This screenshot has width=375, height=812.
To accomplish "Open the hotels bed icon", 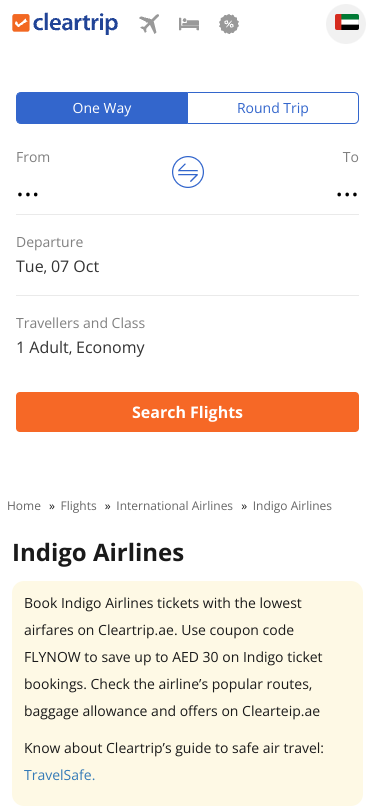I will pyautogui.click(x=189, y=24).
